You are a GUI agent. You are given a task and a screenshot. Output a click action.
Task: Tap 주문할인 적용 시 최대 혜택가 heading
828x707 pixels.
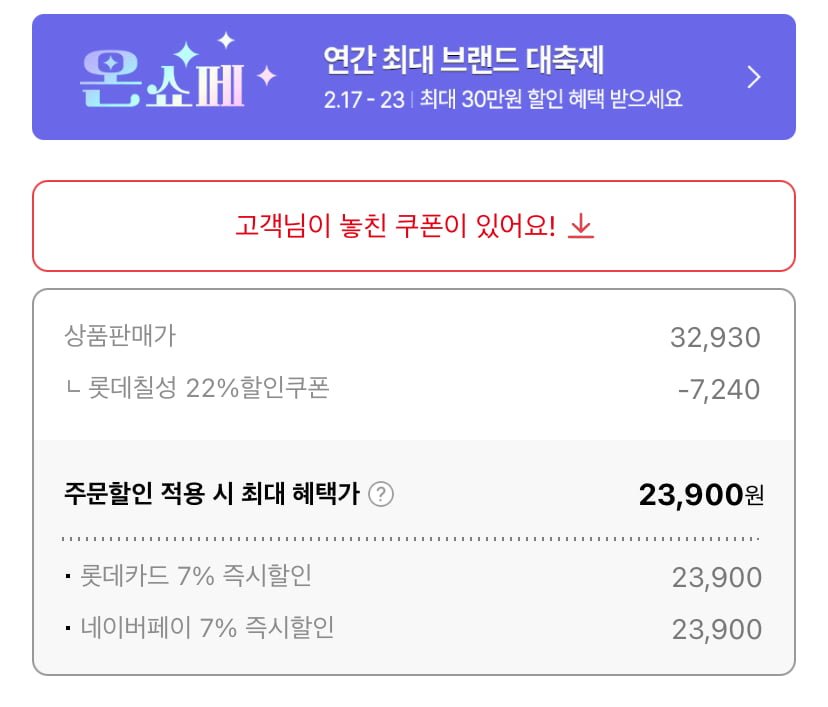(210, 494)
